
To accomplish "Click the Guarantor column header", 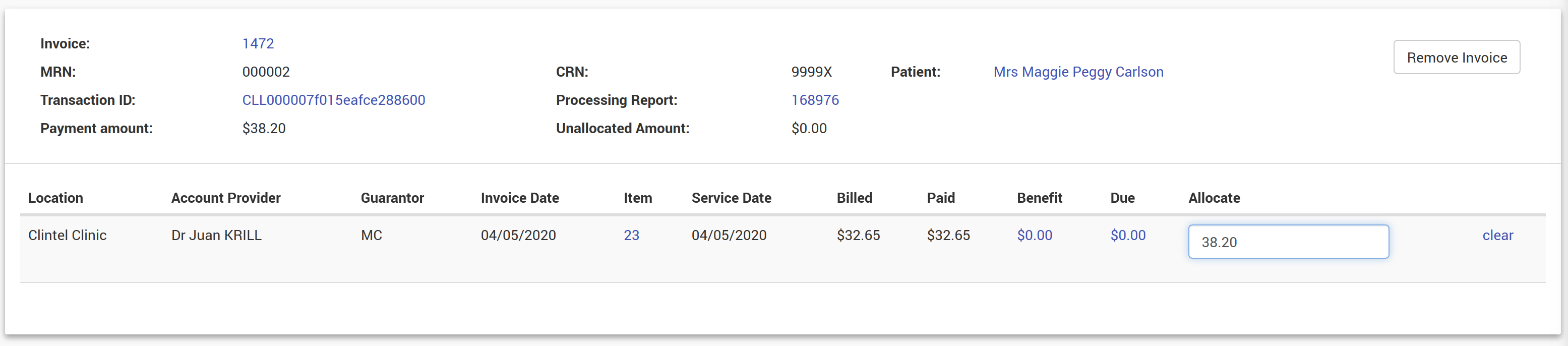I will (392, 198).
